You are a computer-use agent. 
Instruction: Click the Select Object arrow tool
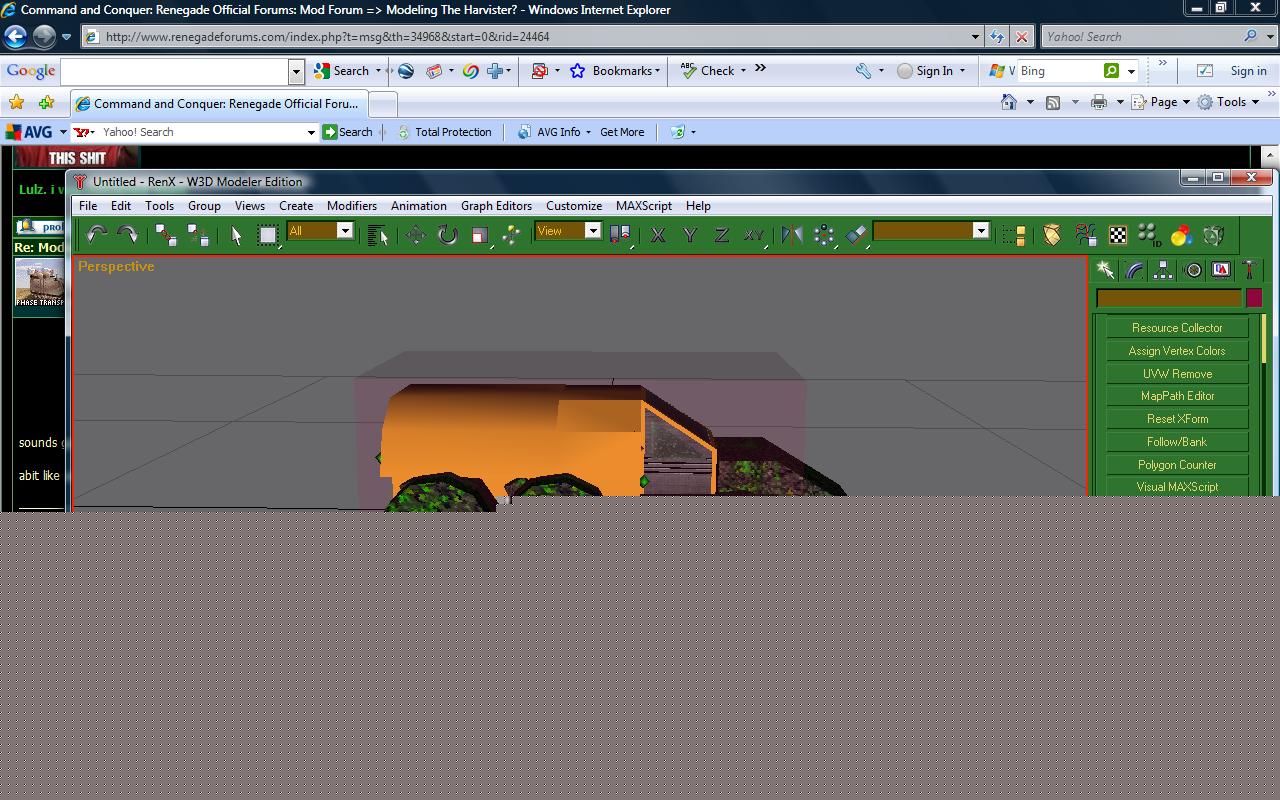(x=236, y=235)
